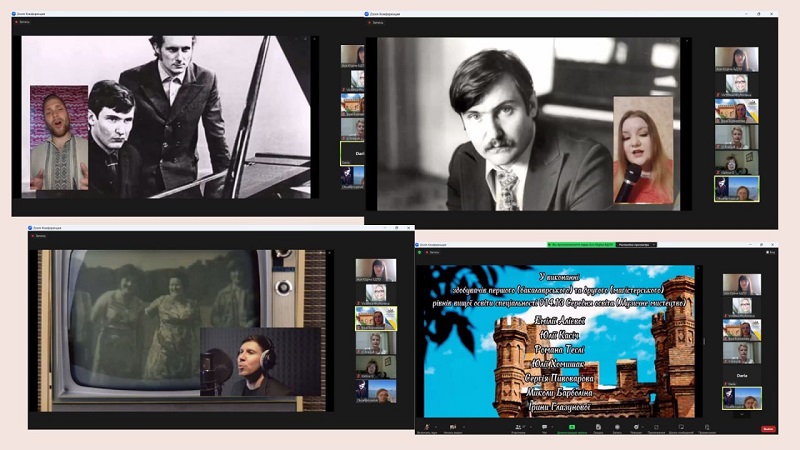This screenshot has height=450, width=800.
Task: Select top participant thumbnail in bottom-right window
Action: tap(742, 284)
